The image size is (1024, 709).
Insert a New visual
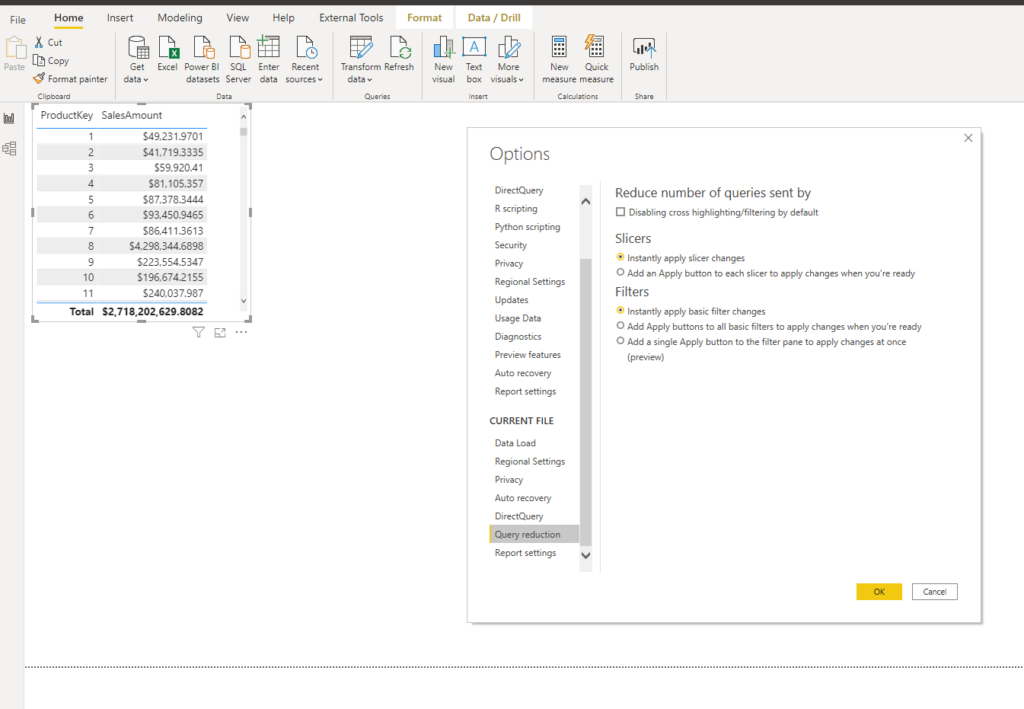(442, 56)
